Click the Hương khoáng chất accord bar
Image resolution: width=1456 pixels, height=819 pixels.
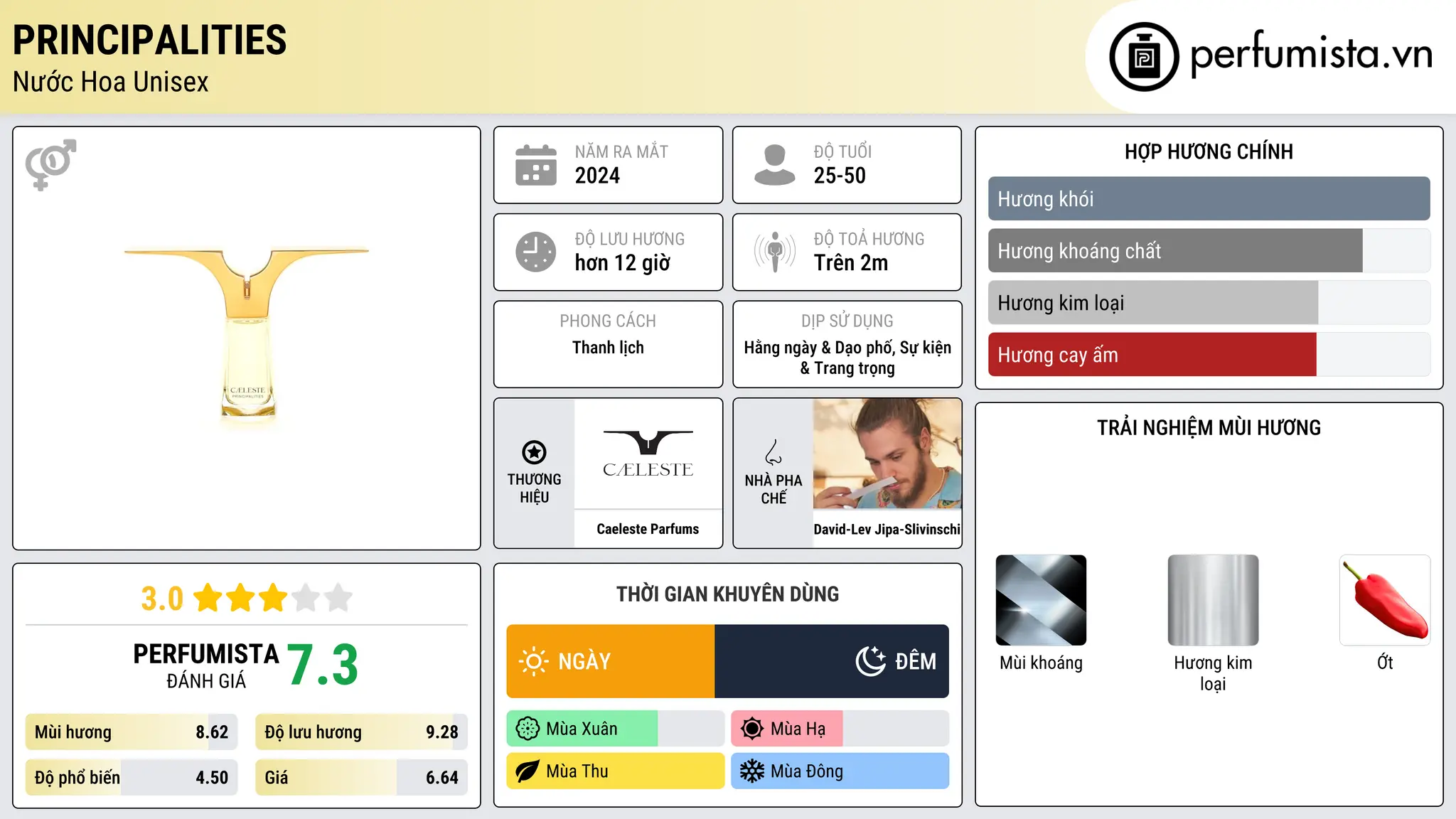click(1209, 250)
